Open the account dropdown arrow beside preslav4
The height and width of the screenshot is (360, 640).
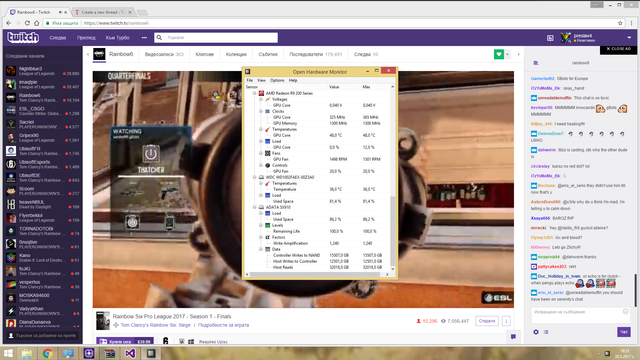point(629,38)
